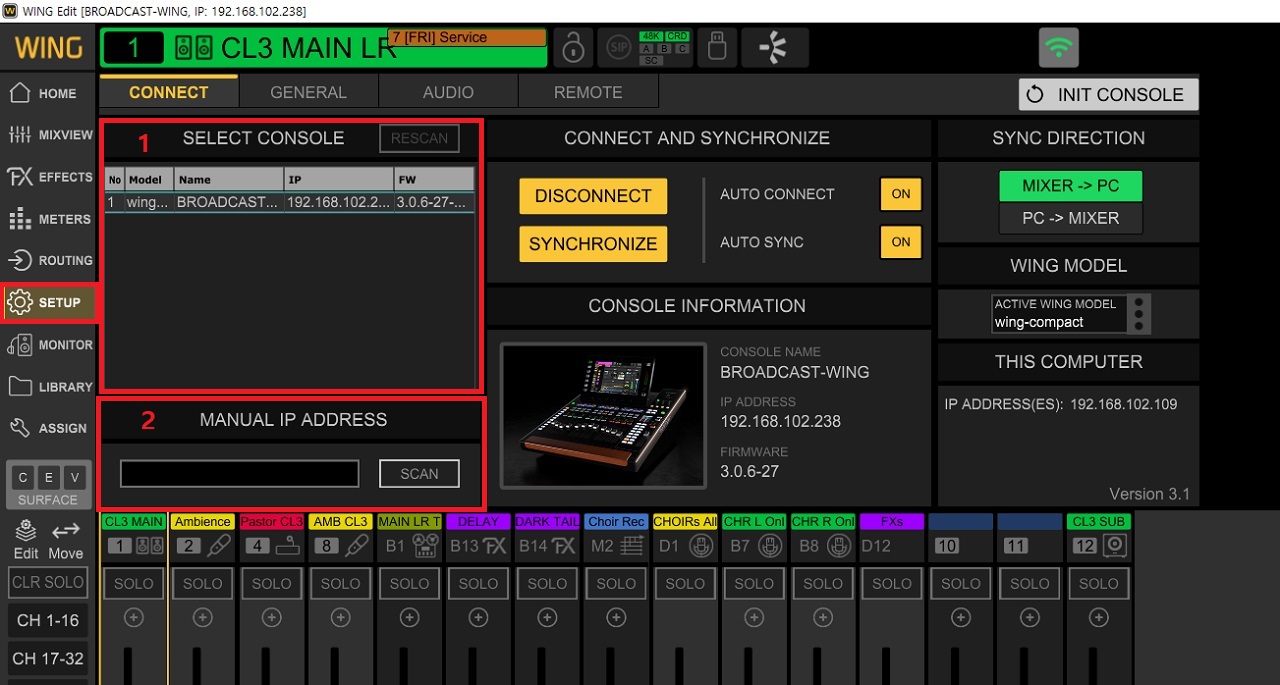
Task: Open the SETUP page
Action: pyautogui.click(x=48, y=302)
